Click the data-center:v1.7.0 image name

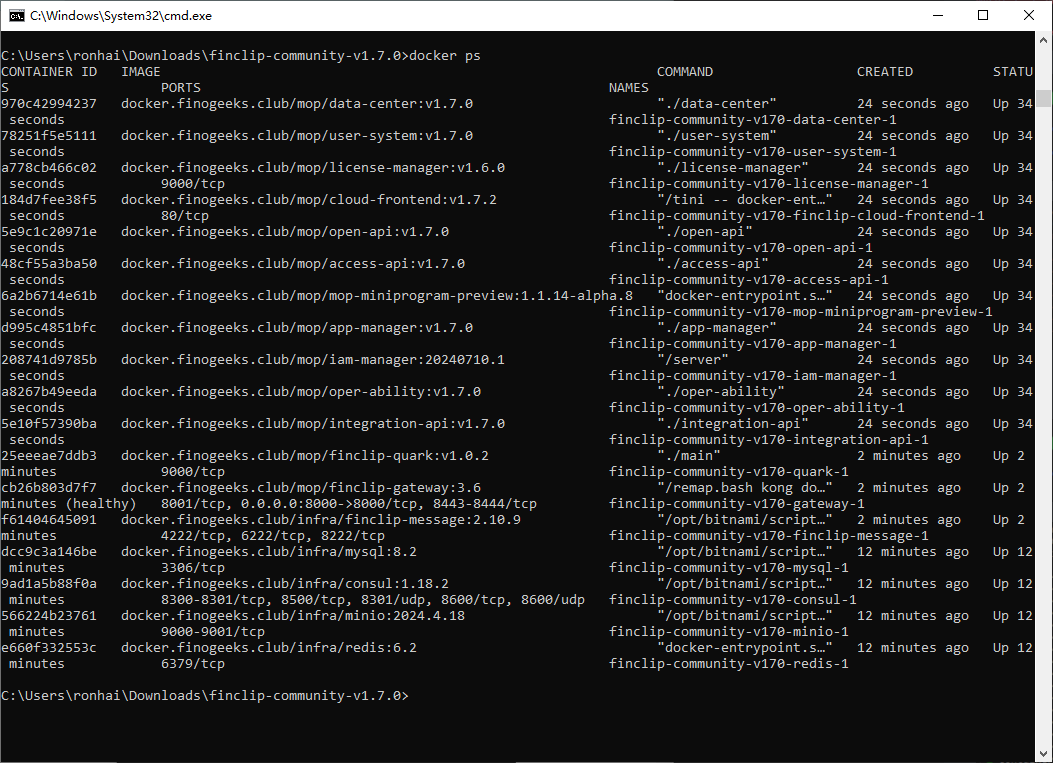(x=297, y=104)
